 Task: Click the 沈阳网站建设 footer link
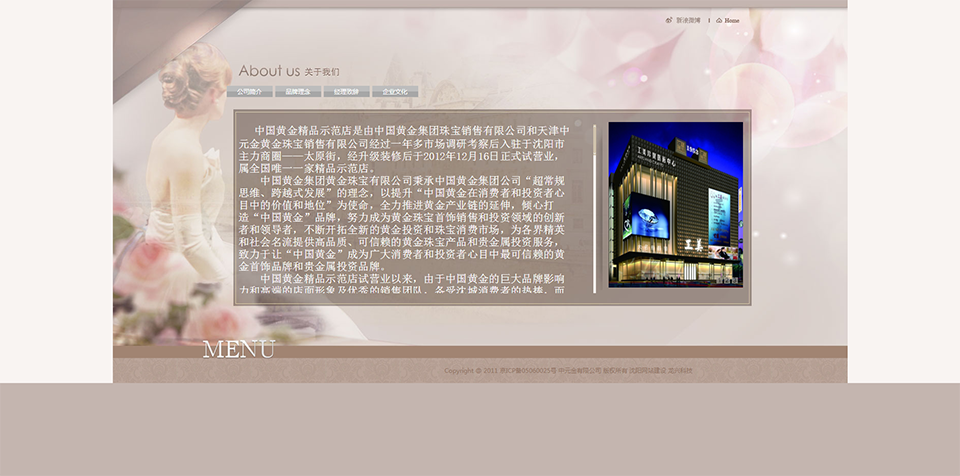(x=647, y=371)
